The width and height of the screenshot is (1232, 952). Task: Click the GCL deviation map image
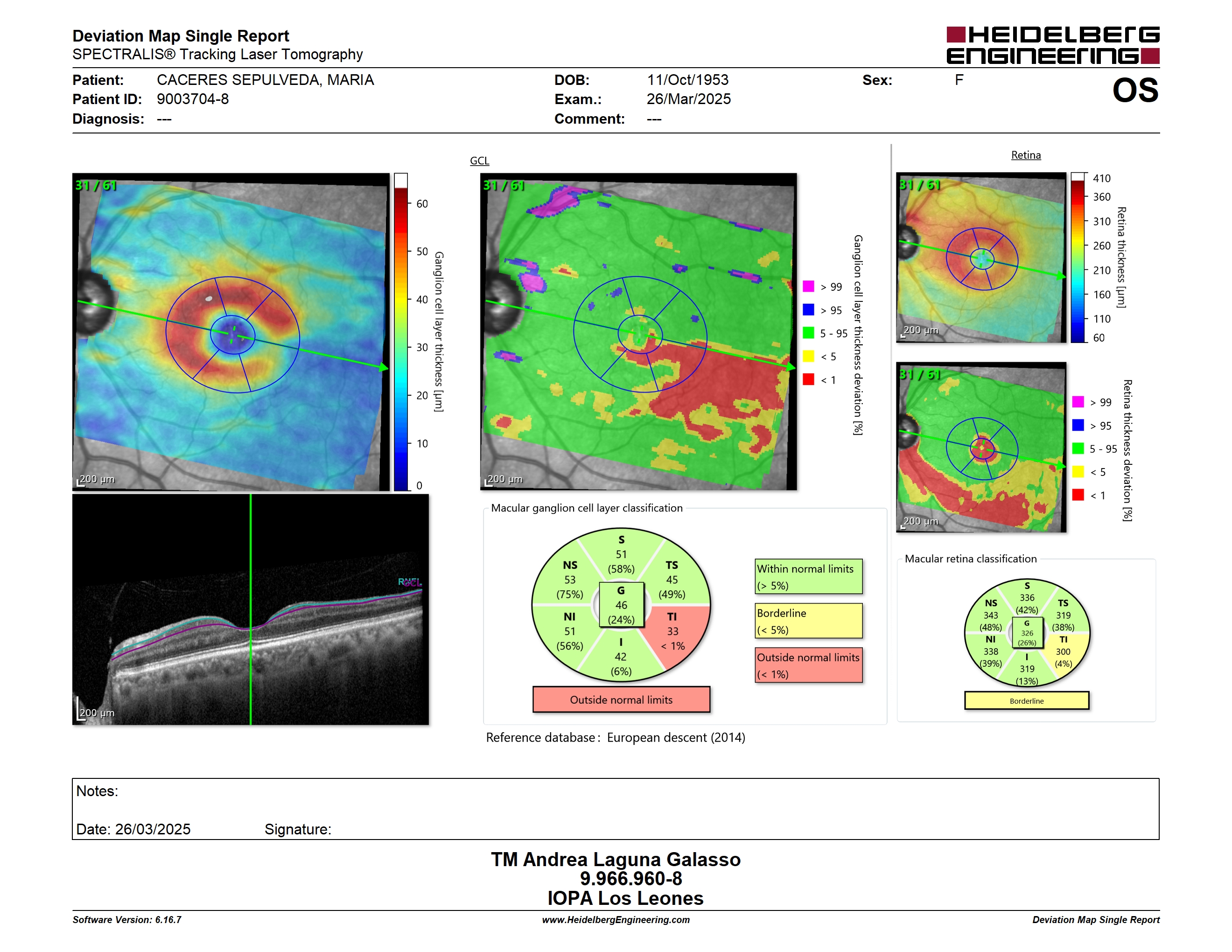(x=638, y=332)
